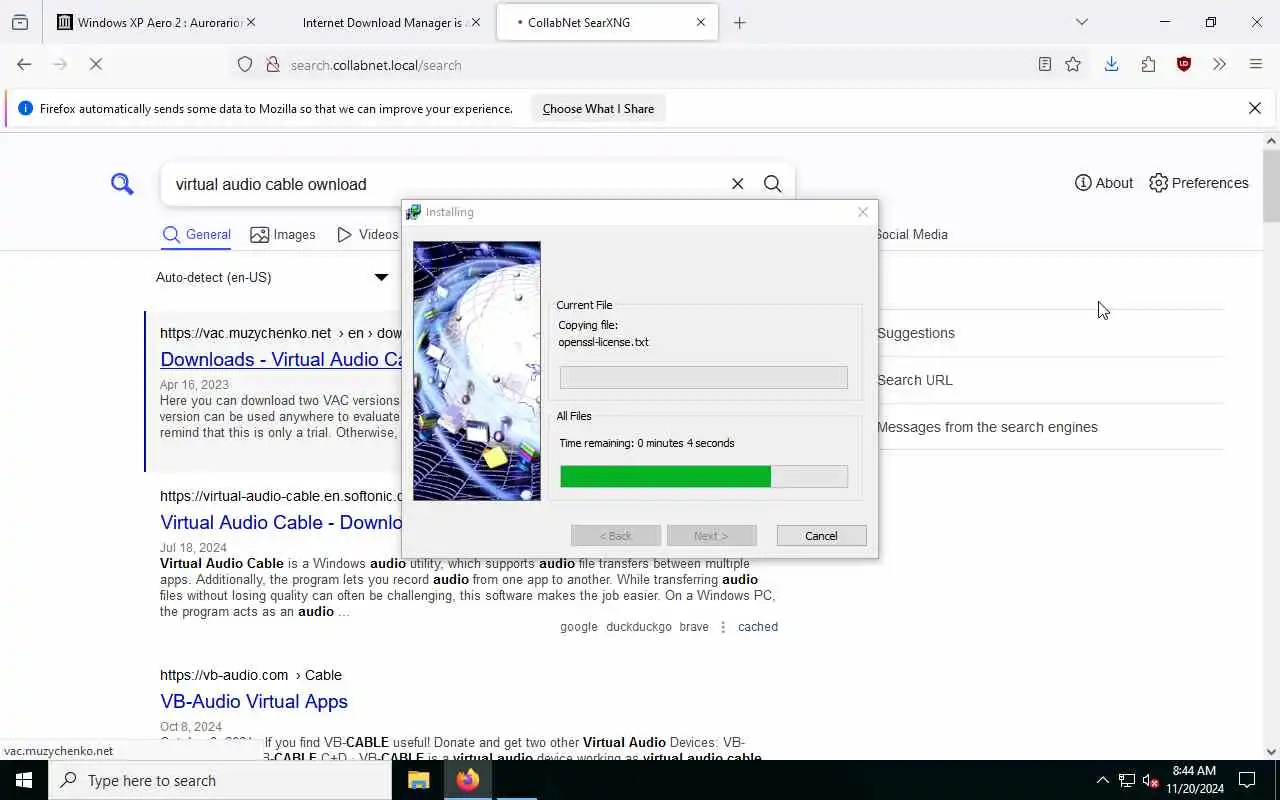The width and height of the screenshot is (1280, 800).
Task: Stop loading the current page
Action: coord(96,64)
